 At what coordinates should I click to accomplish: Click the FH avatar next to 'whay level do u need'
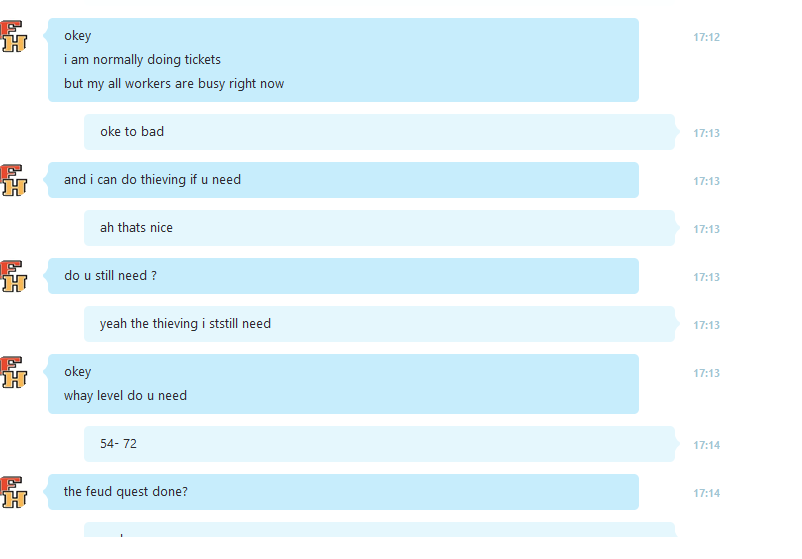pos(13,372)
